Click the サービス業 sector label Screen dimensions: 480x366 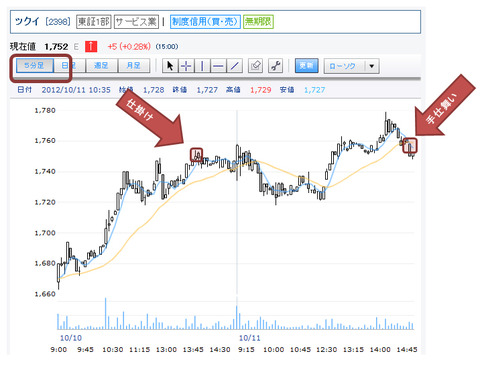[136, 22]
